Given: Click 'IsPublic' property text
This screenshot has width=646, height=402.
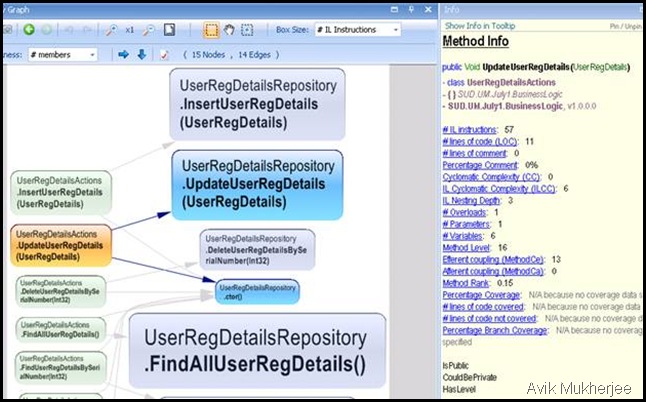Looking at the screenshot, I should pyautogui.click(x=455, y=366).
